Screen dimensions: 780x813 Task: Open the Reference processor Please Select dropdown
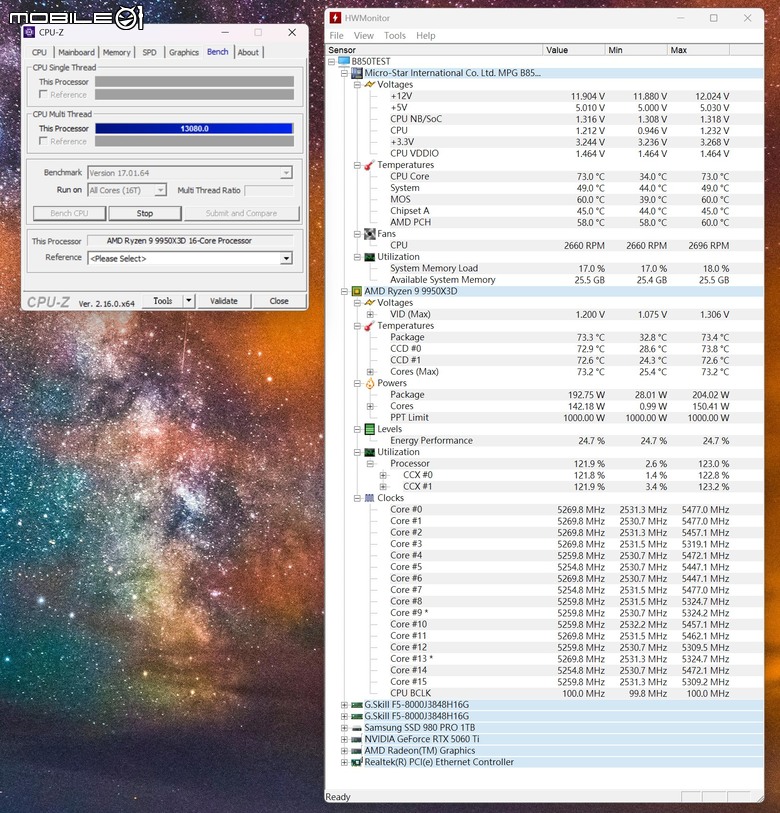[286, 258]
